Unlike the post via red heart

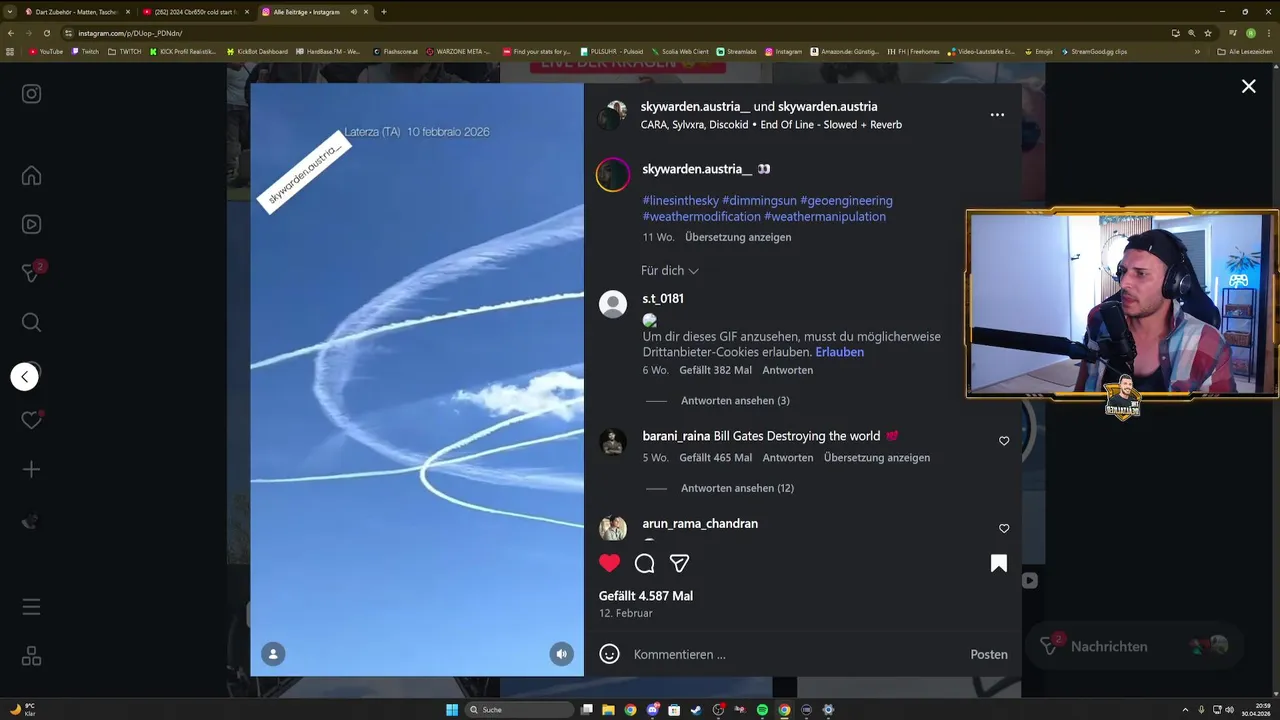tap(610, 563)
